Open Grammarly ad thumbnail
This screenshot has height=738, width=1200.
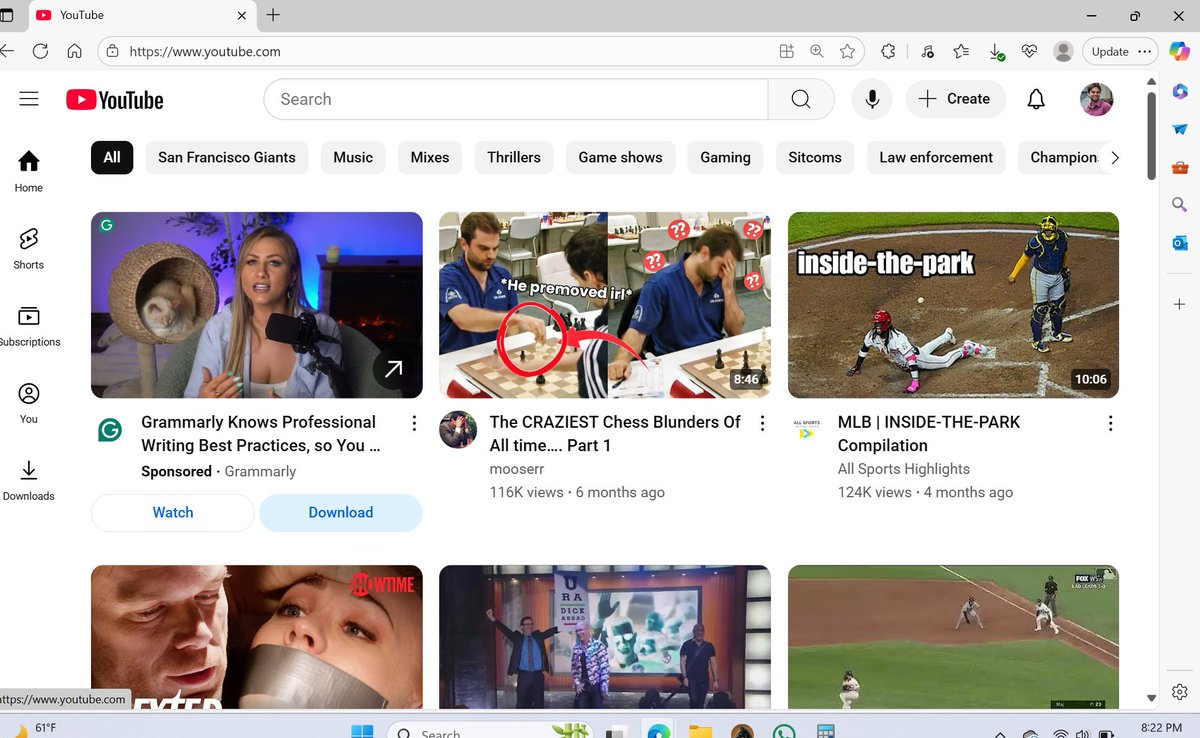point(257,305)
